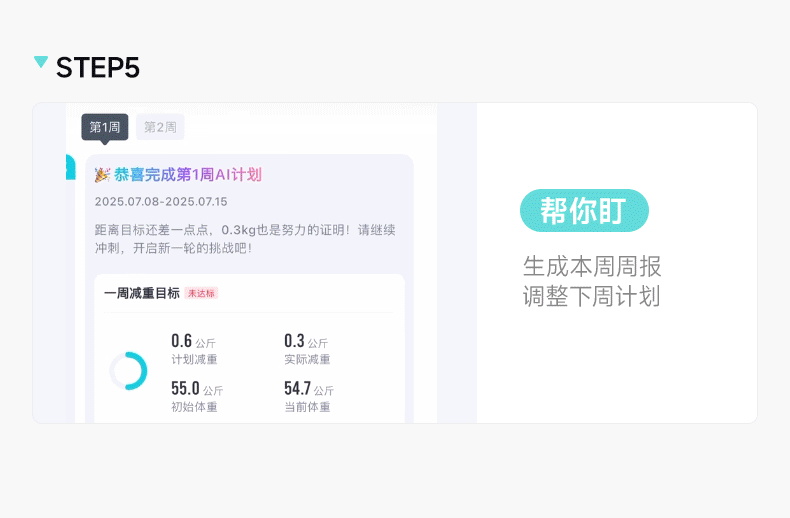Click the 55.0 公斤 初始体重 value
Viewport: 790px width, 518px height.
click(x=197, y=389)
